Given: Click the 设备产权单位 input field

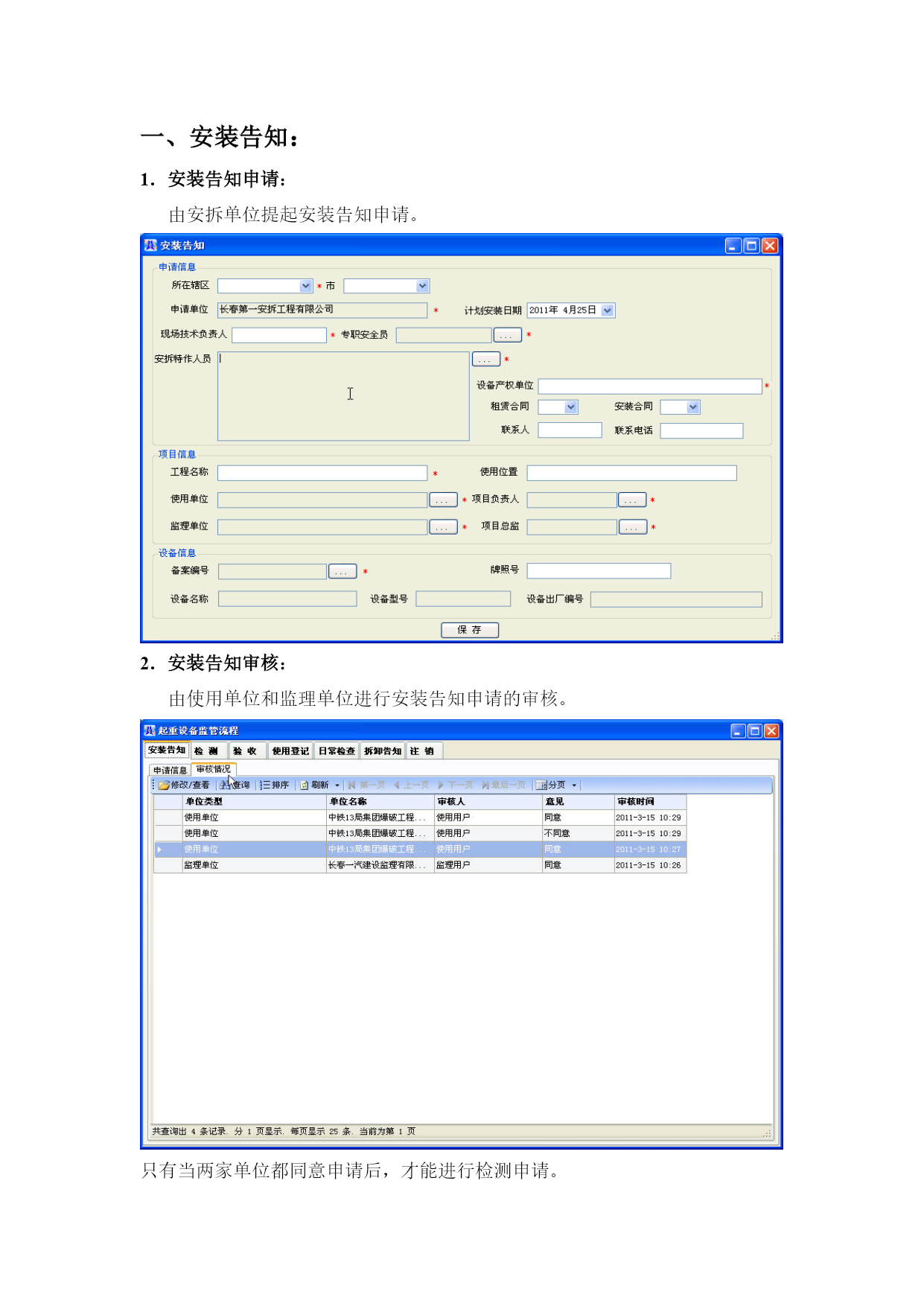Looking at the screenshot, I should (x=650, y=386).
